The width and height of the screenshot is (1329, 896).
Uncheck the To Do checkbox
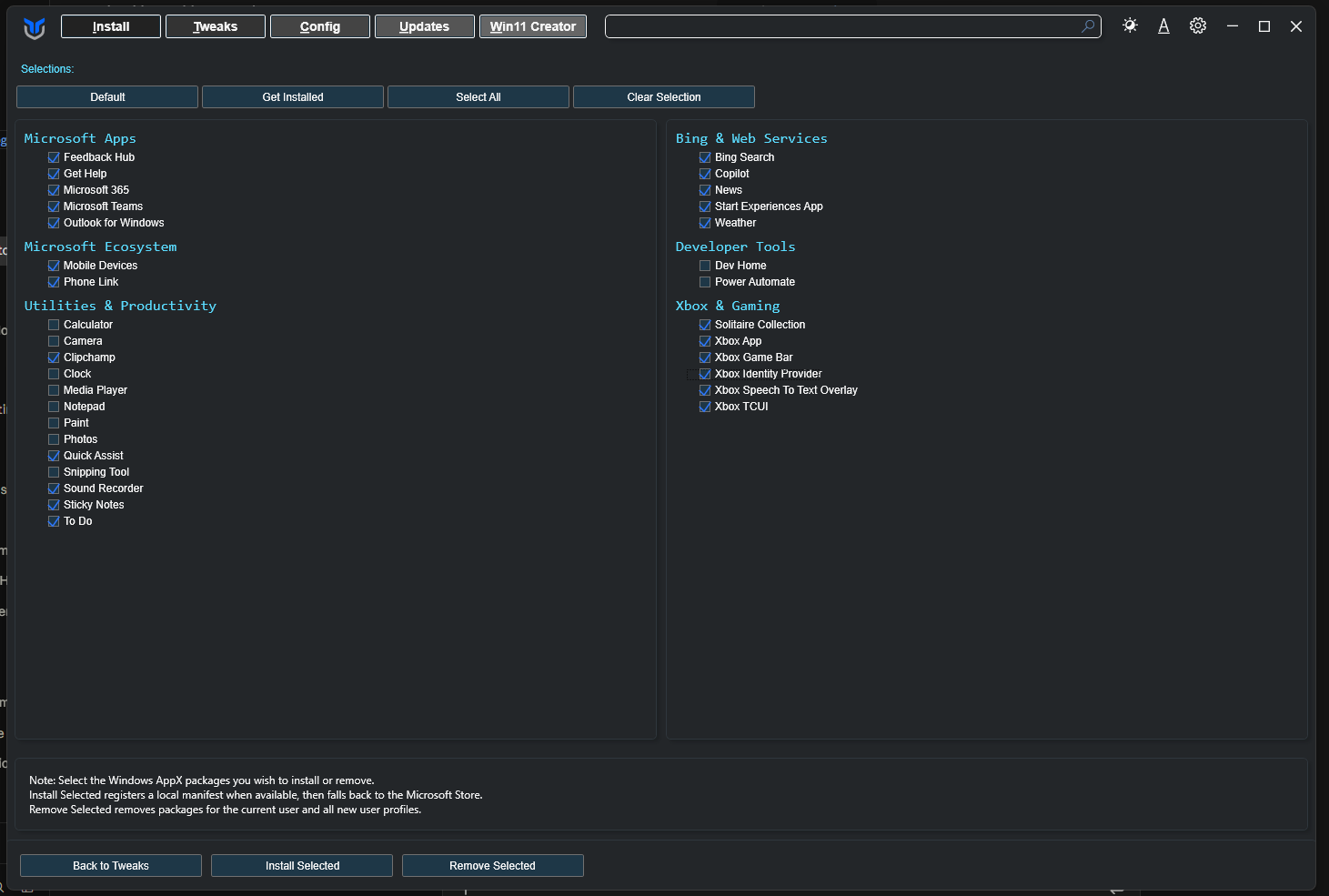pyautogui.click(x=54, y=521)
